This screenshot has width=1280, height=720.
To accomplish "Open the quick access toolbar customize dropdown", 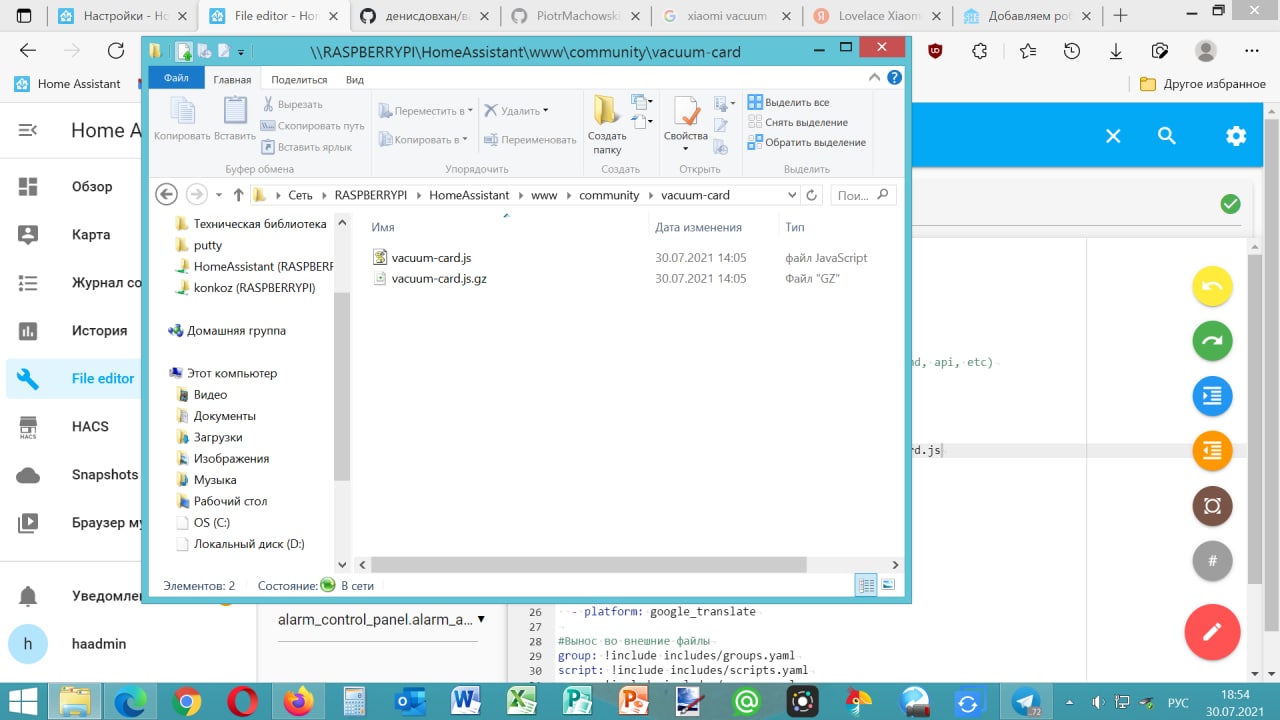I will click(241, 52).
